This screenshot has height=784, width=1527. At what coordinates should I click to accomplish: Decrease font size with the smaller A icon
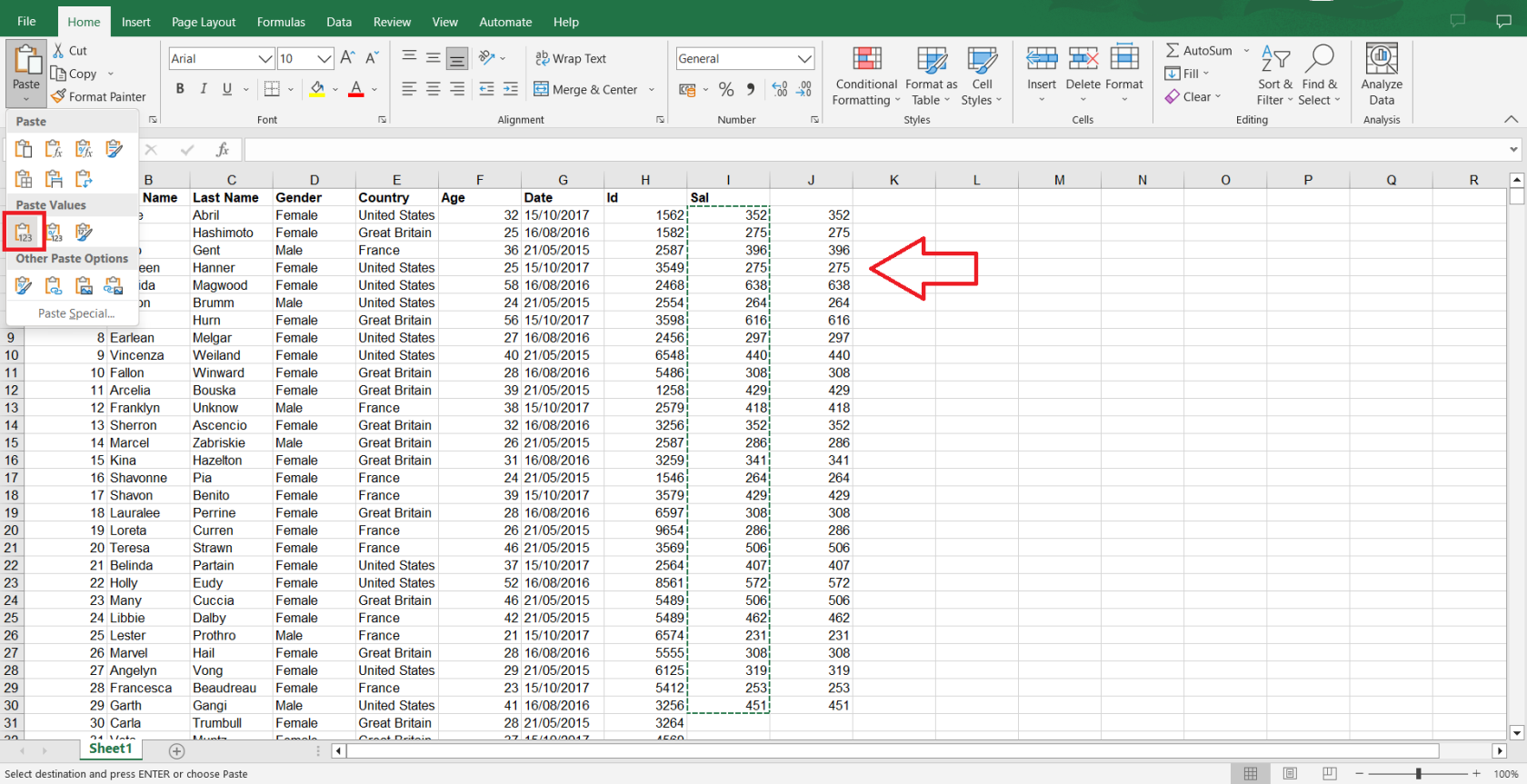click(372, 58)
